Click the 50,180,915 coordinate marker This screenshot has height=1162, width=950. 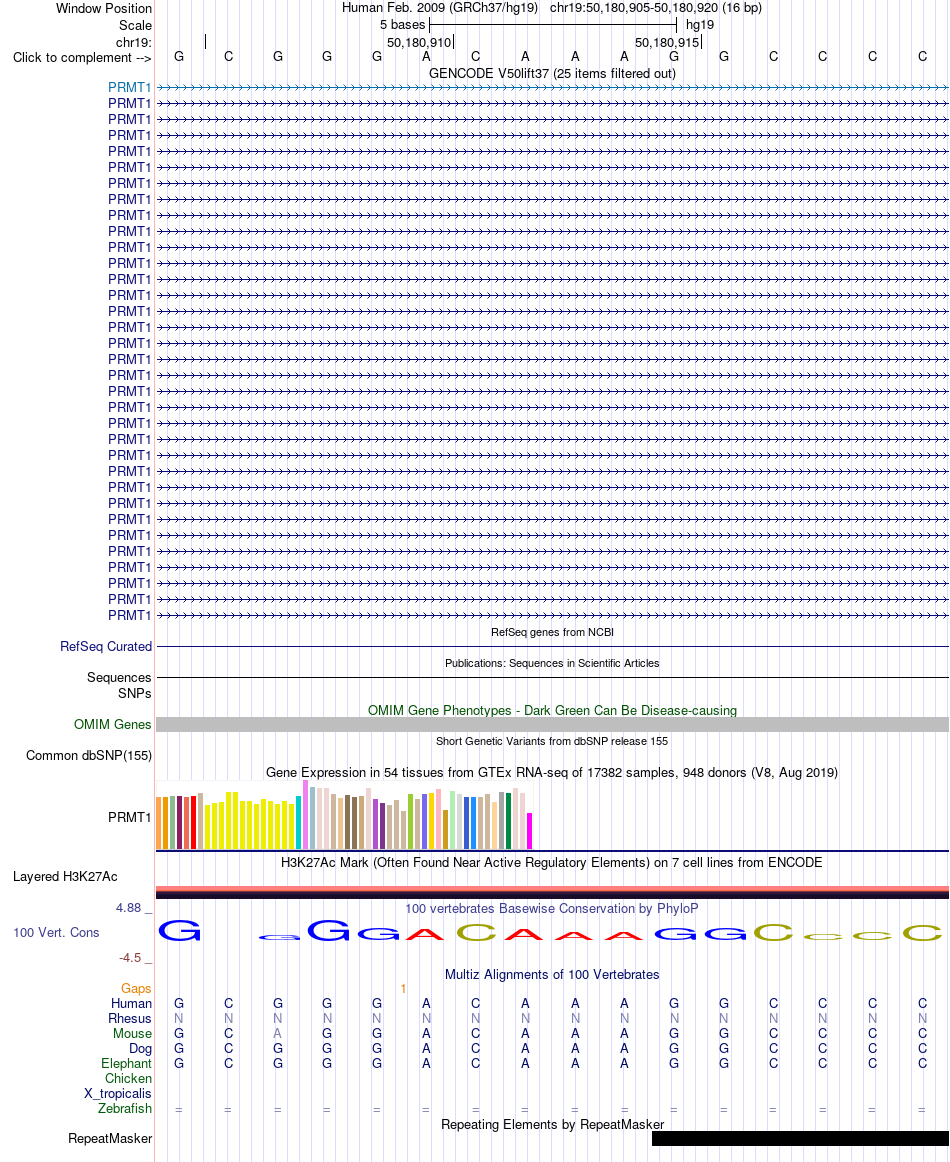(x=667, y=43)
